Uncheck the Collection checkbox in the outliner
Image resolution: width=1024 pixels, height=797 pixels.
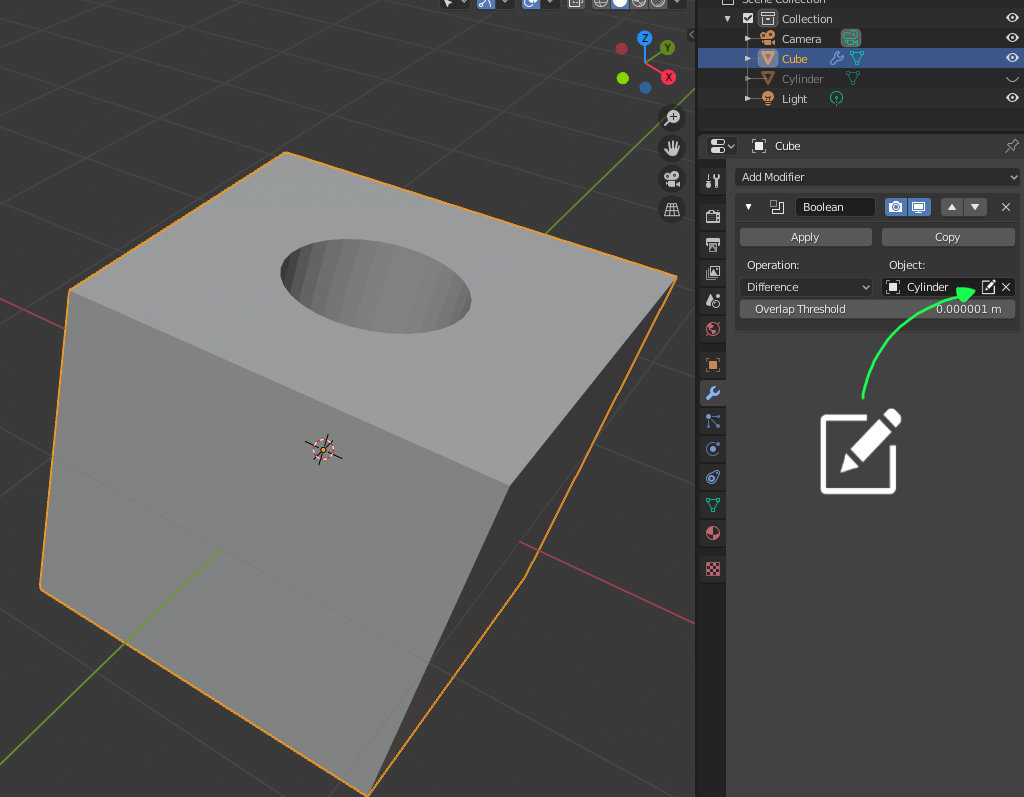pyautogui.click(x=748, y=18)
